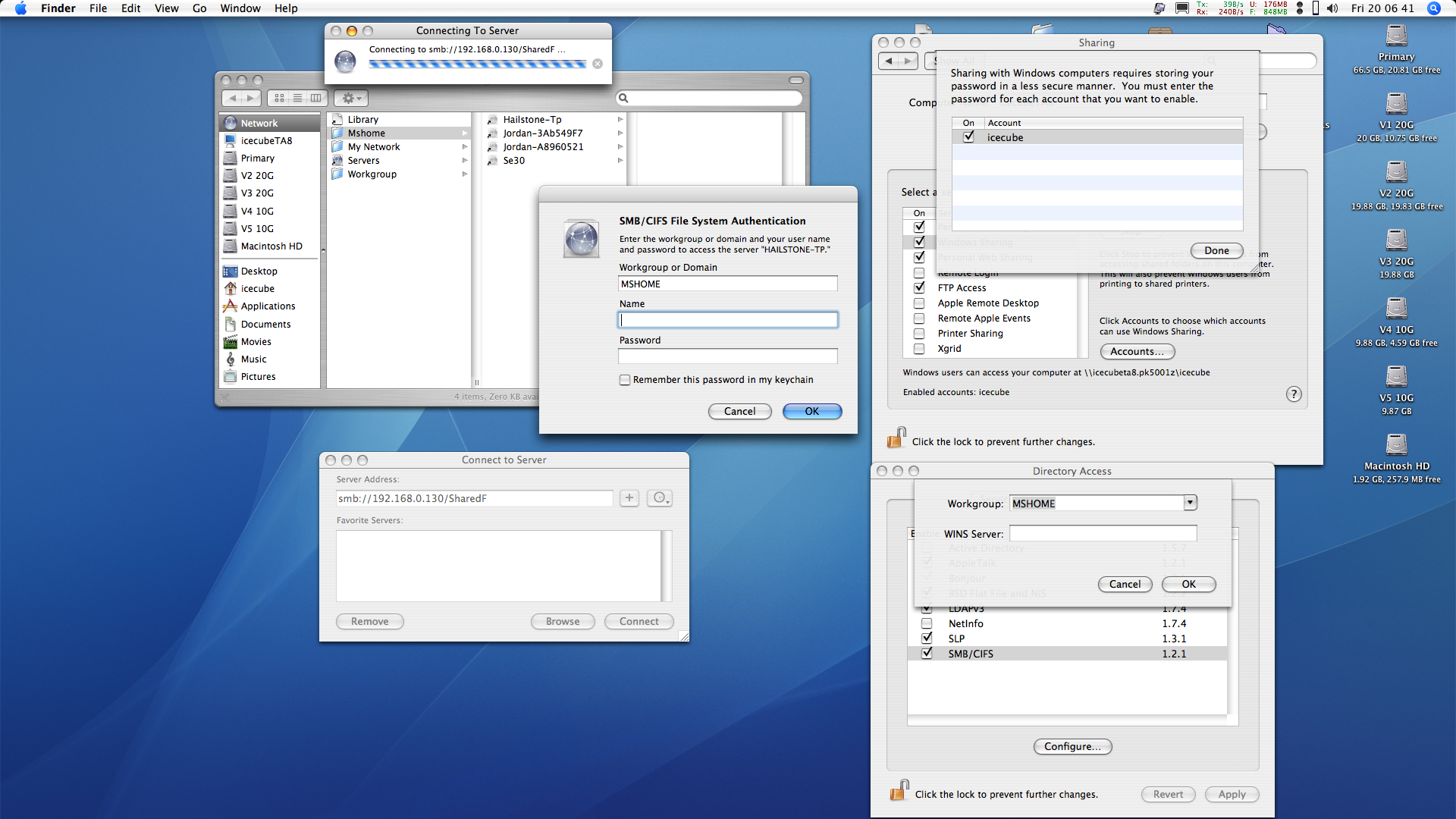Enable the NetInfo directory service
1456x819 pixels.
(927, 623)
